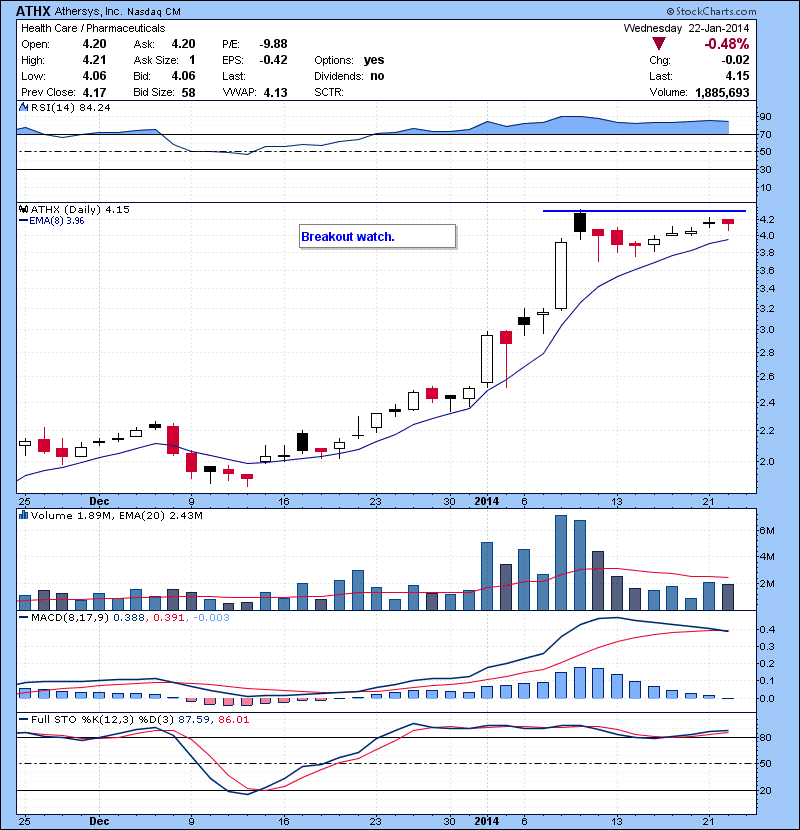Image resolution: width=800 pixels, height=830 pixels.
Task: Click the ATHX (Daily) 4.15 legend
Action: point(80,210)
